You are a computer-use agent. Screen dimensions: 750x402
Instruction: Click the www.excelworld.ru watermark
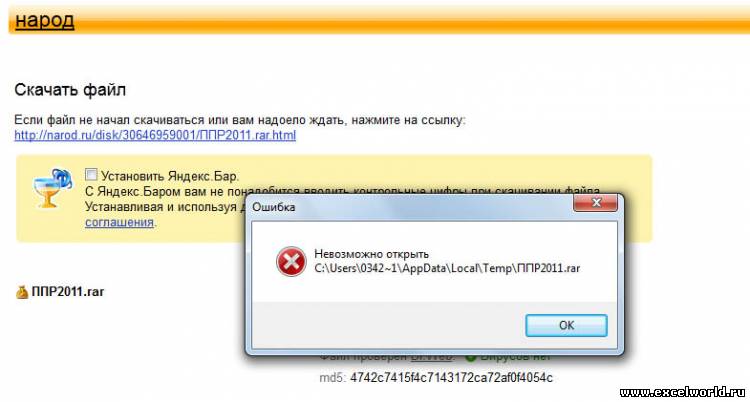coord(684,393)
